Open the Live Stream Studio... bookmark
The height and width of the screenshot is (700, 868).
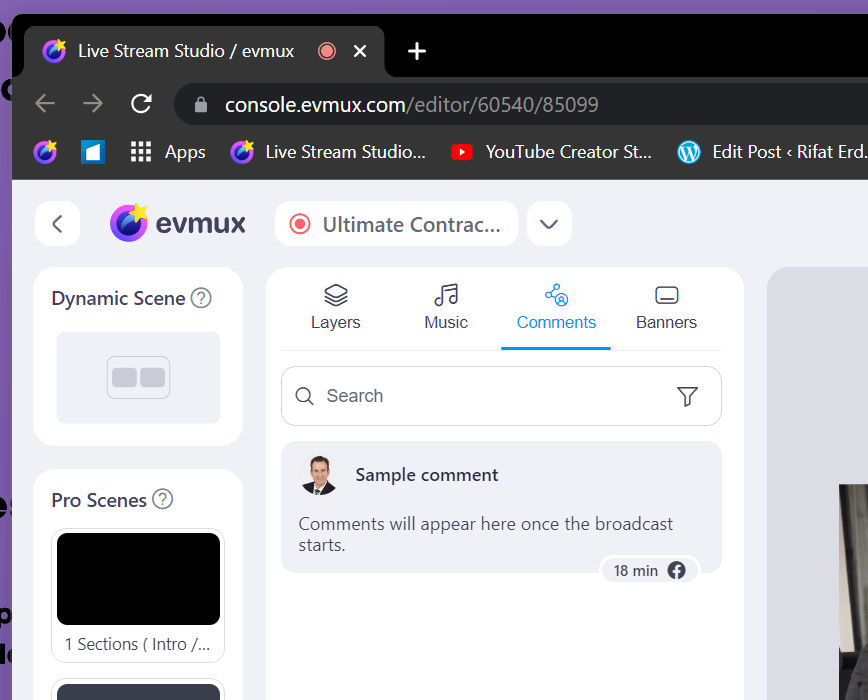tap(328, 152)
